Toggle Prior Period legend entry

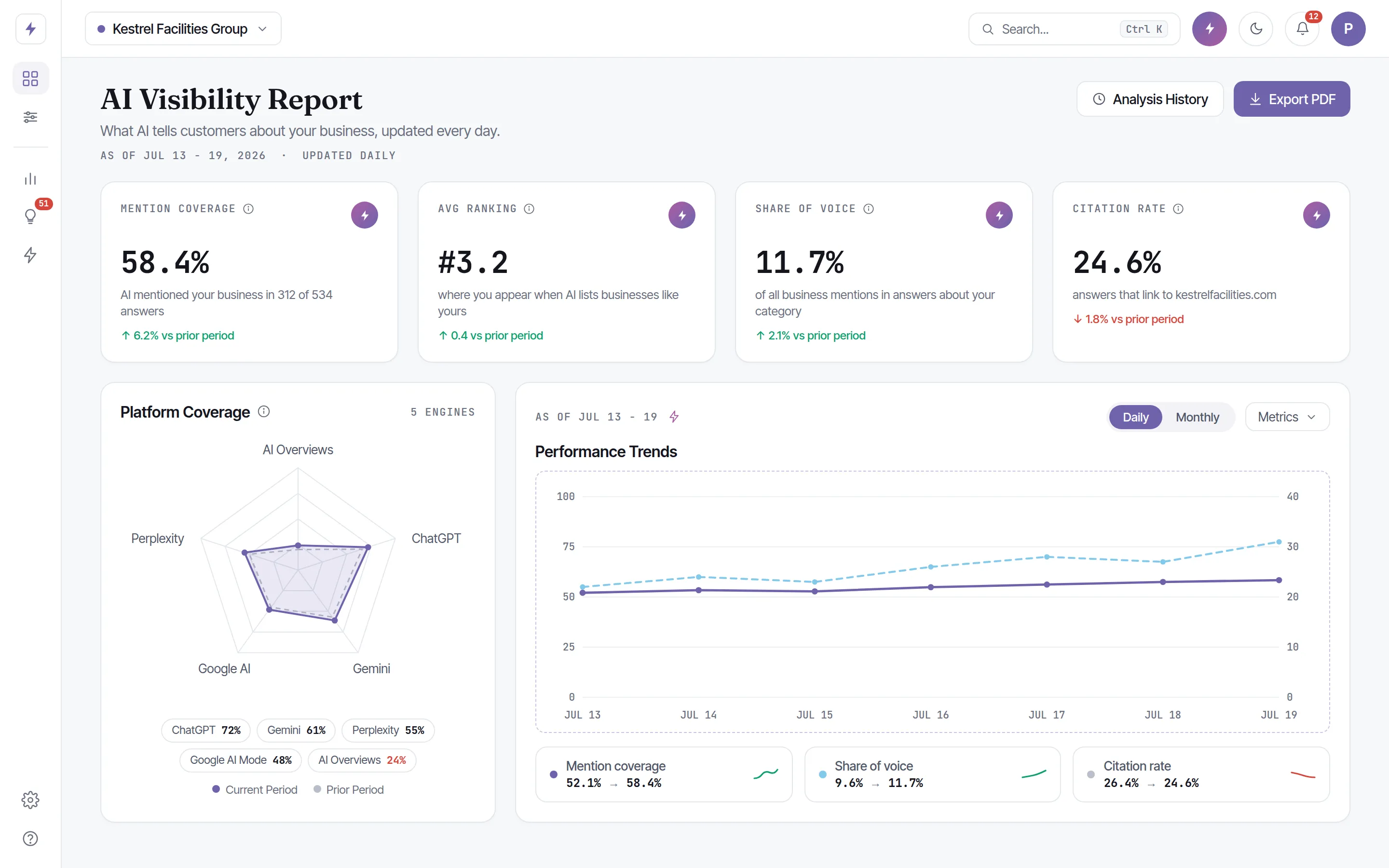click(x=348, y=790)
